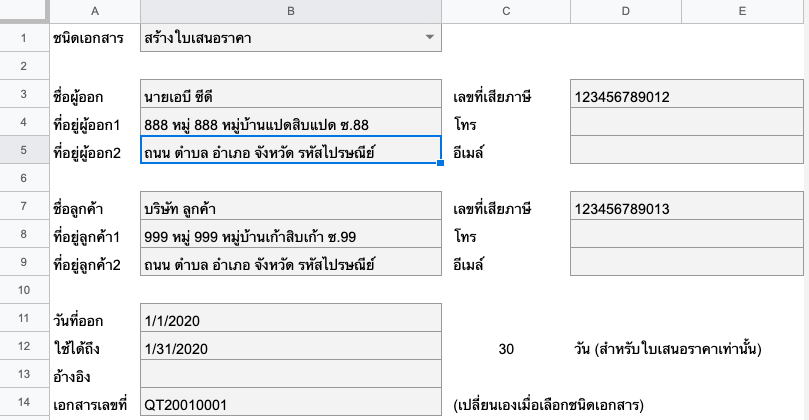Select row 6 header
Image resolution: width=809 pixels, height=420 pixels.
click(x=24, y=178)
